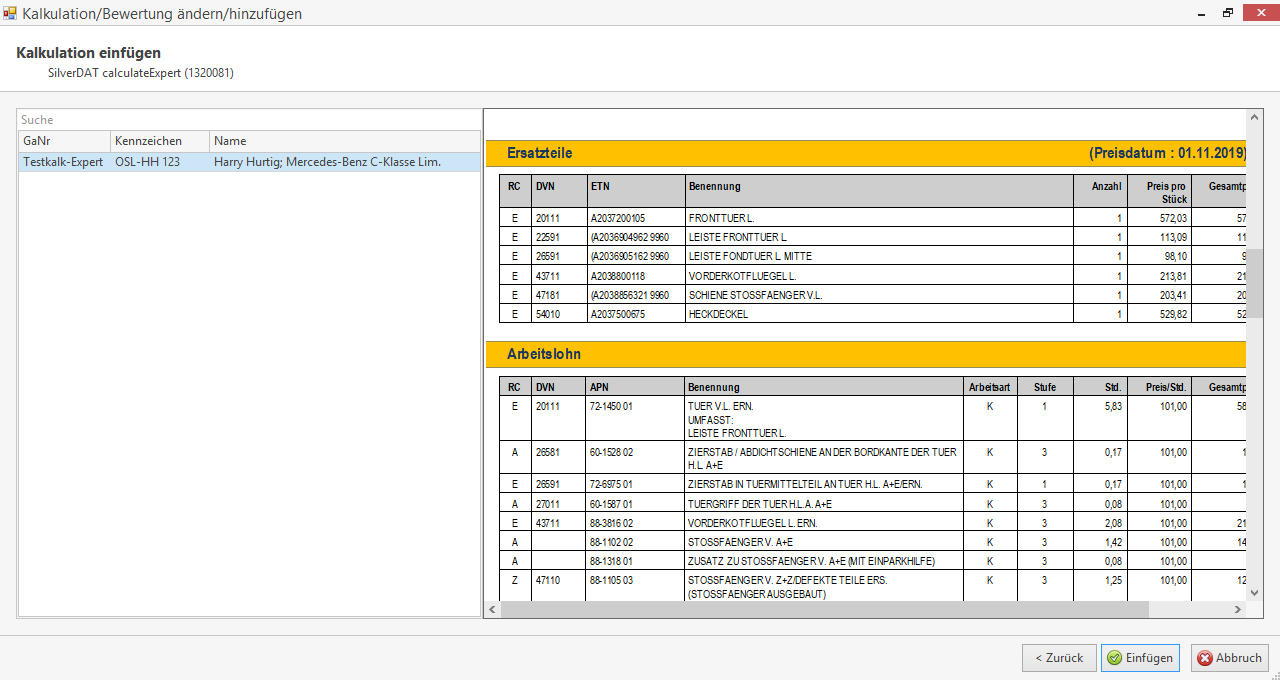Image resolution: width=1280 pixels, height=680 pixels.
Task: Click the HECKDECKEL entry in Ersatzteile
Action: click(x=718, y=314)
